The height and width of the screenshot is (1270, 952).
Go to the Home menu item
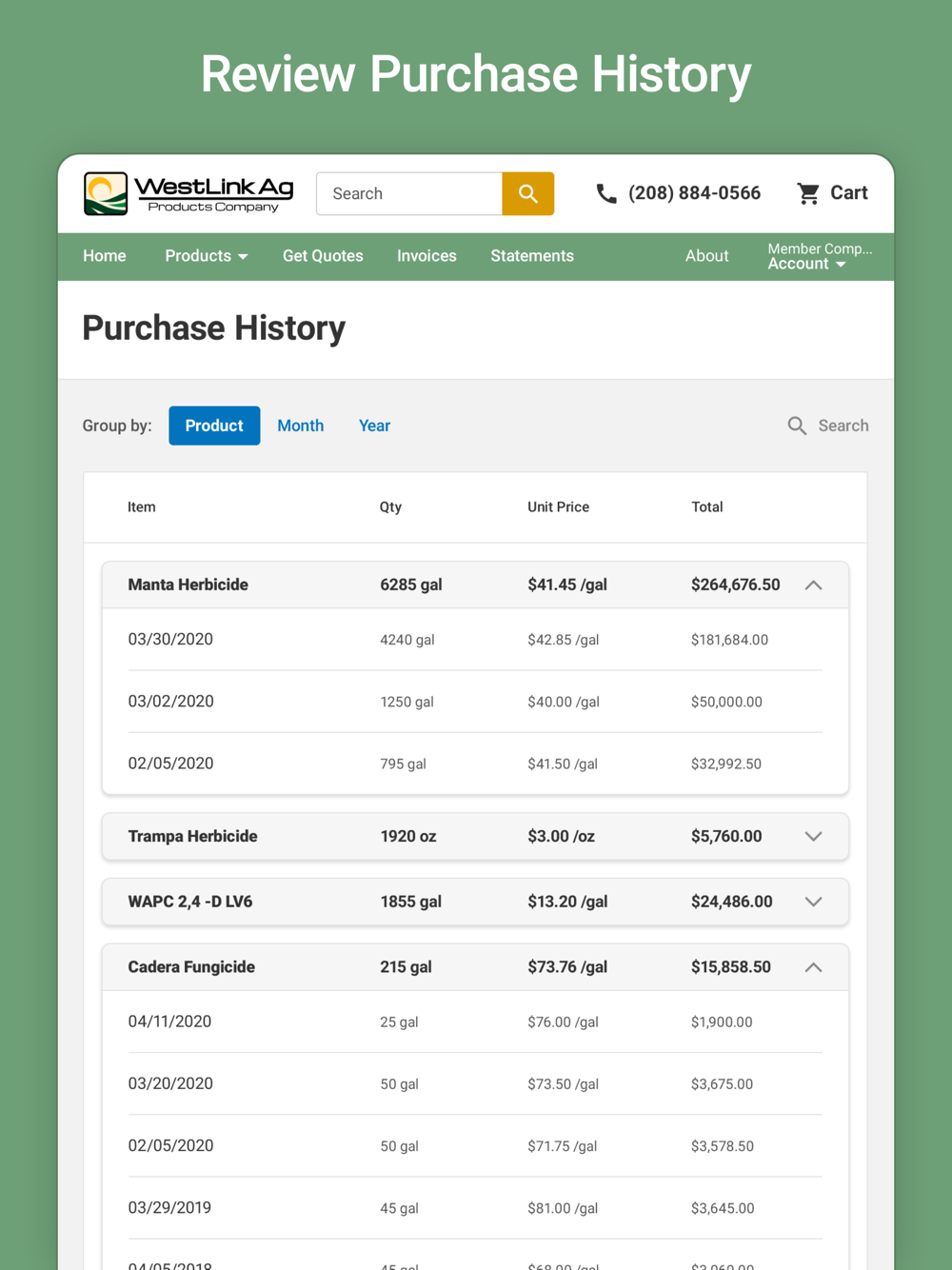tap(105, 256)
